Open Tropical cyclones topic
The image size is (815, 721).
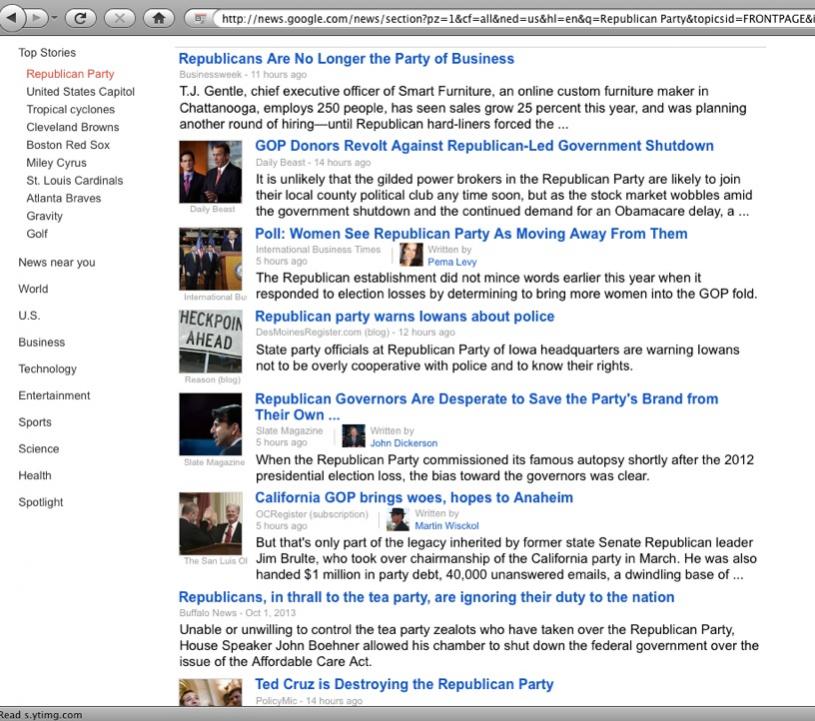tap(71, 109)
